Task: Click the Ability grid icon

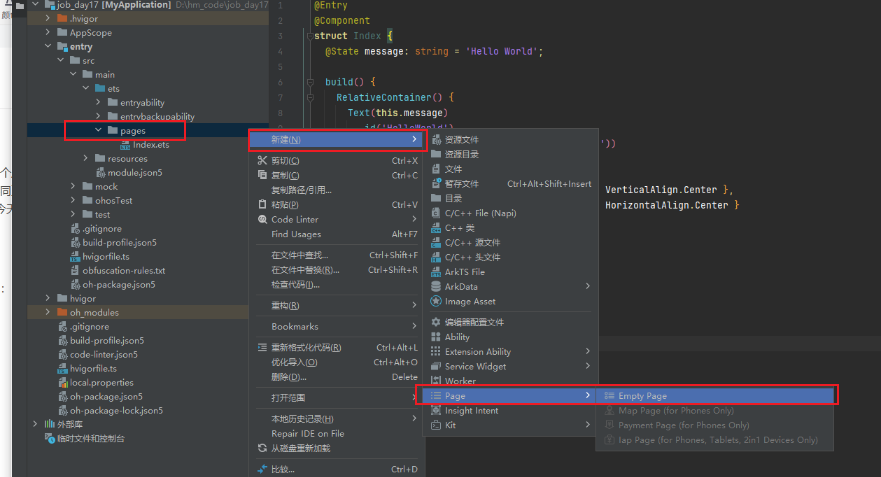Action: click(435, 337)
